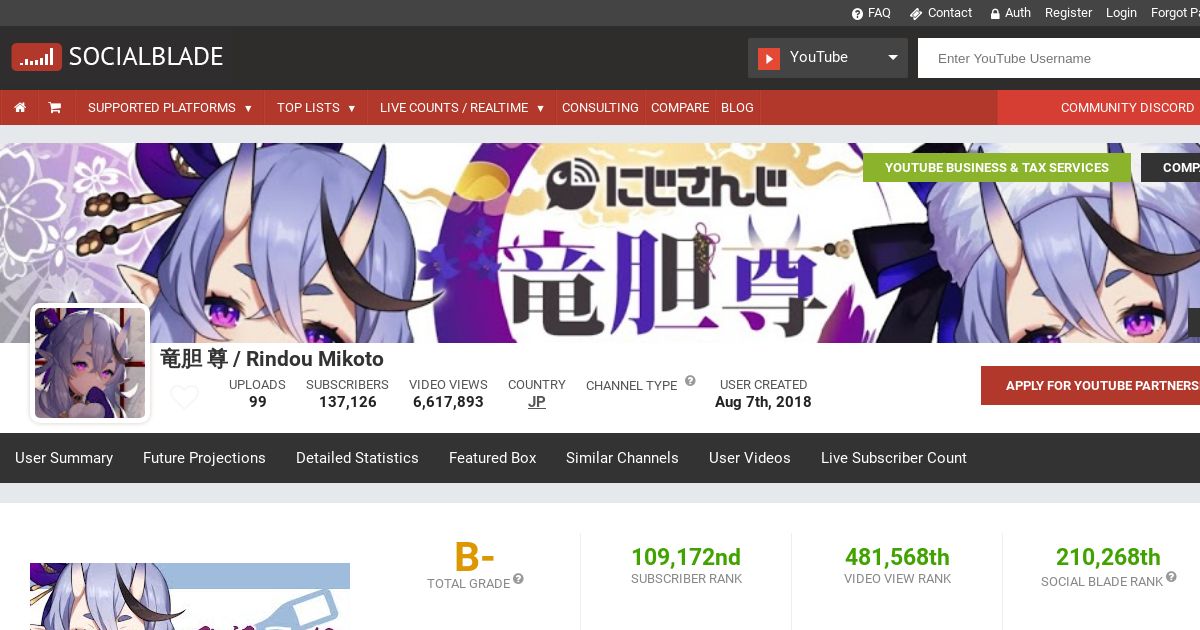The height and width of the screenshot is (630, 1200).
Task: Expand Supported Platforms dropdown menu
Action: click(170, 107)
